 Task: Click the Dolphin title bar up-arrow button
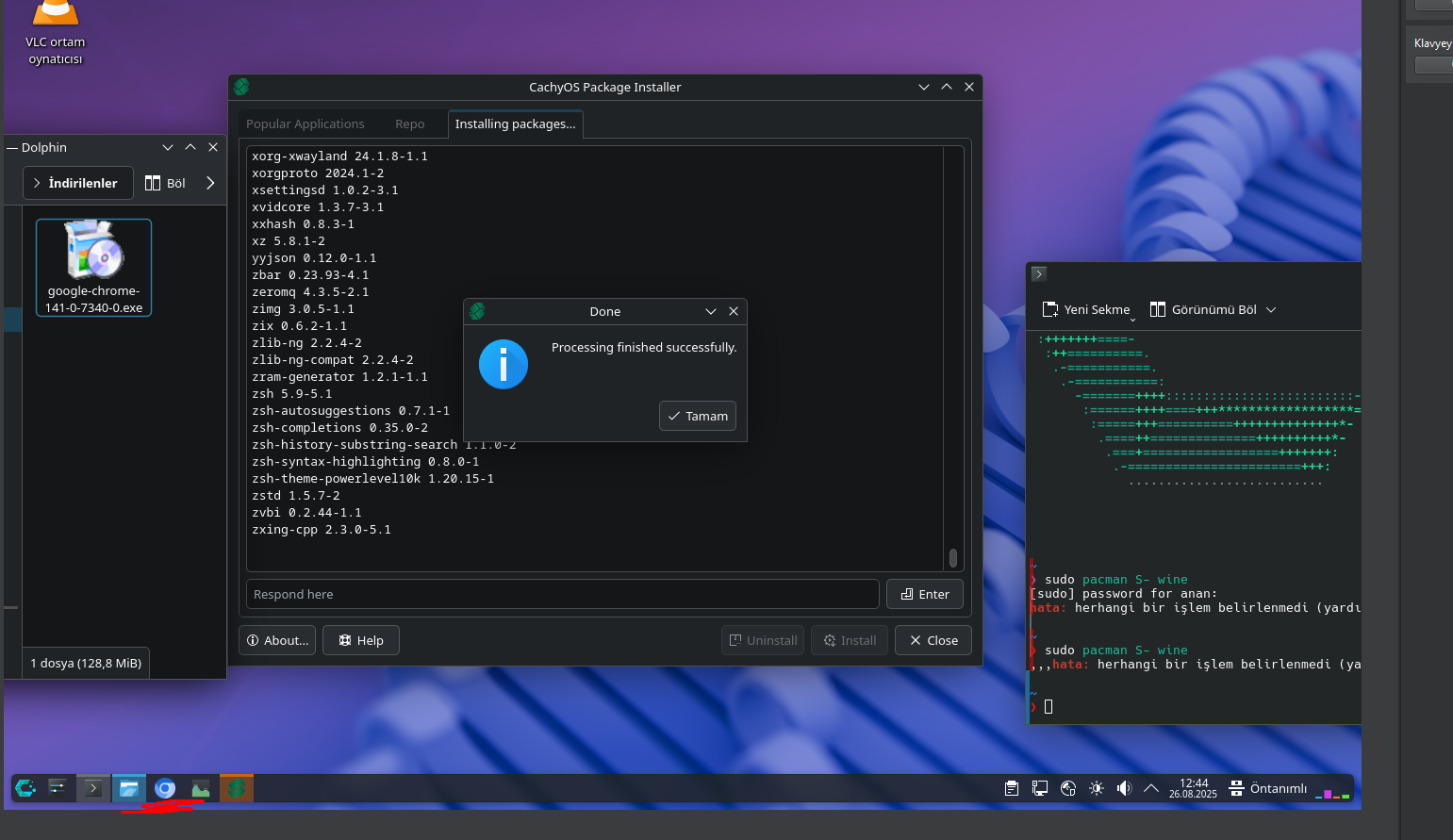coord(190,147)
